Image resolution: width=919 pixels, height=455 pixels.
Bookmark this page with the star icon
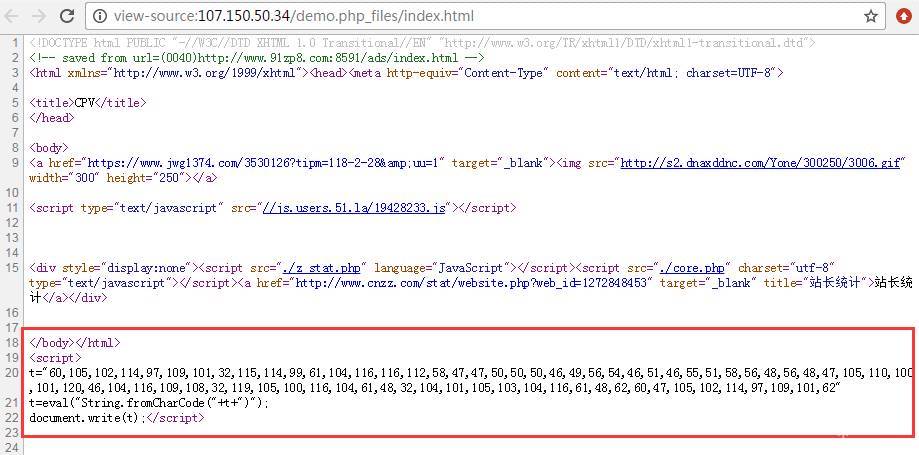(871, 16)
